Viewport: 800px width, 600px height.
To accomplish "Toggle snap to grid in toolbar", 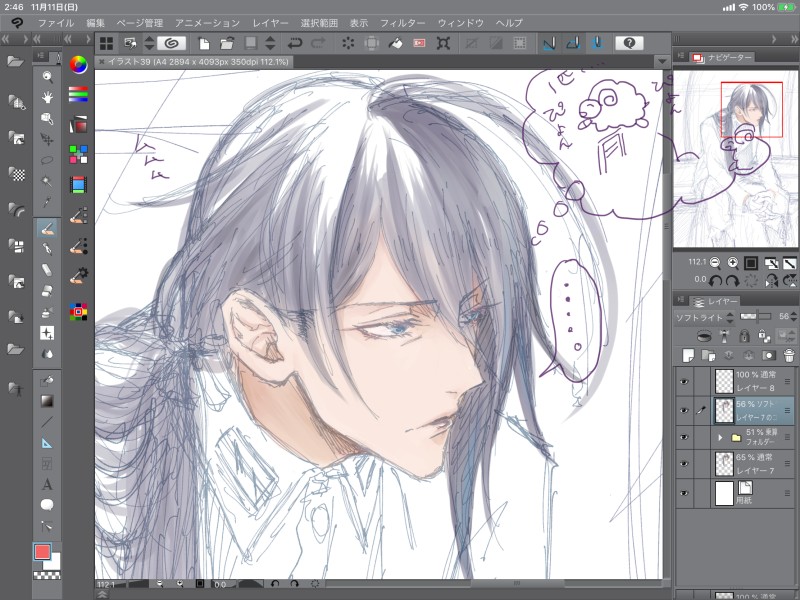I will point(597,43).
